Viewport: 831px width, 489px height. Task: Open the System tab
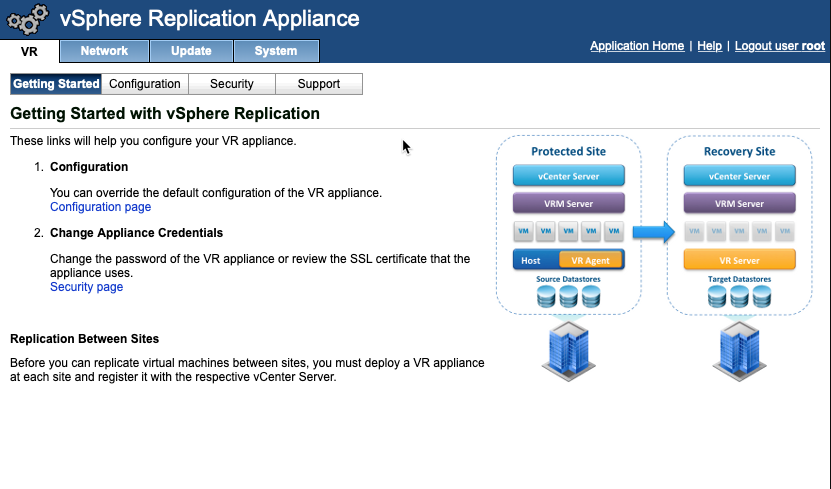(x=276, y=51)
